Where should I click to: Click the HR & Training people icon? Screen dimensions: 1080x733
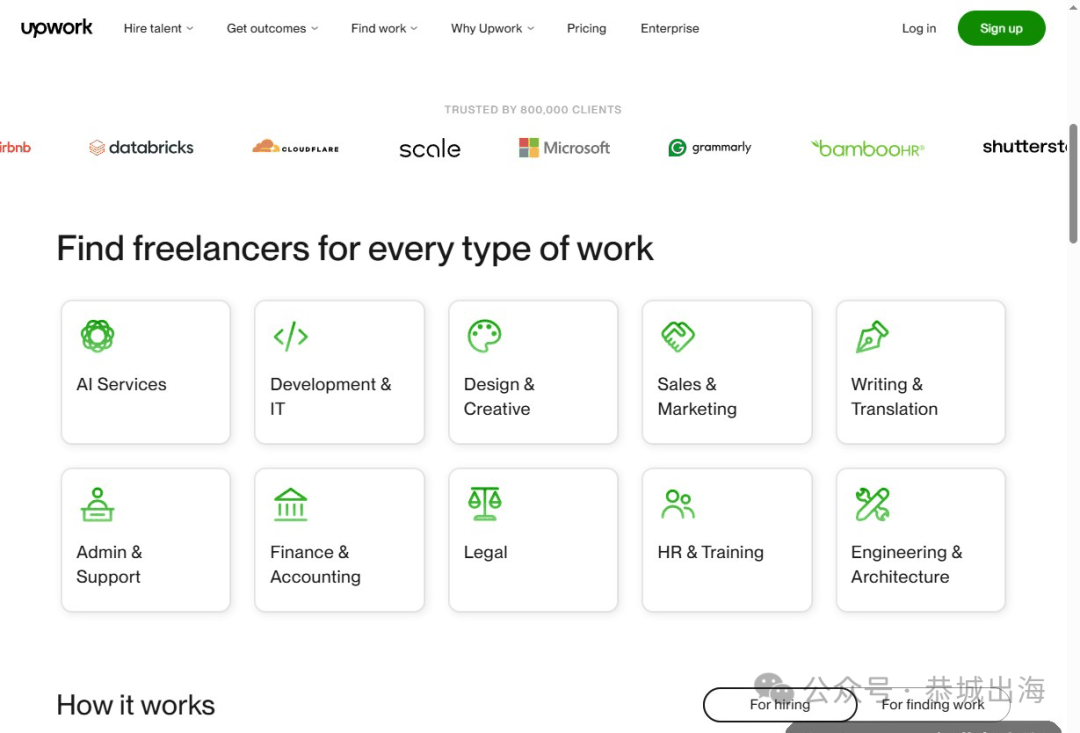pos(678,504)
